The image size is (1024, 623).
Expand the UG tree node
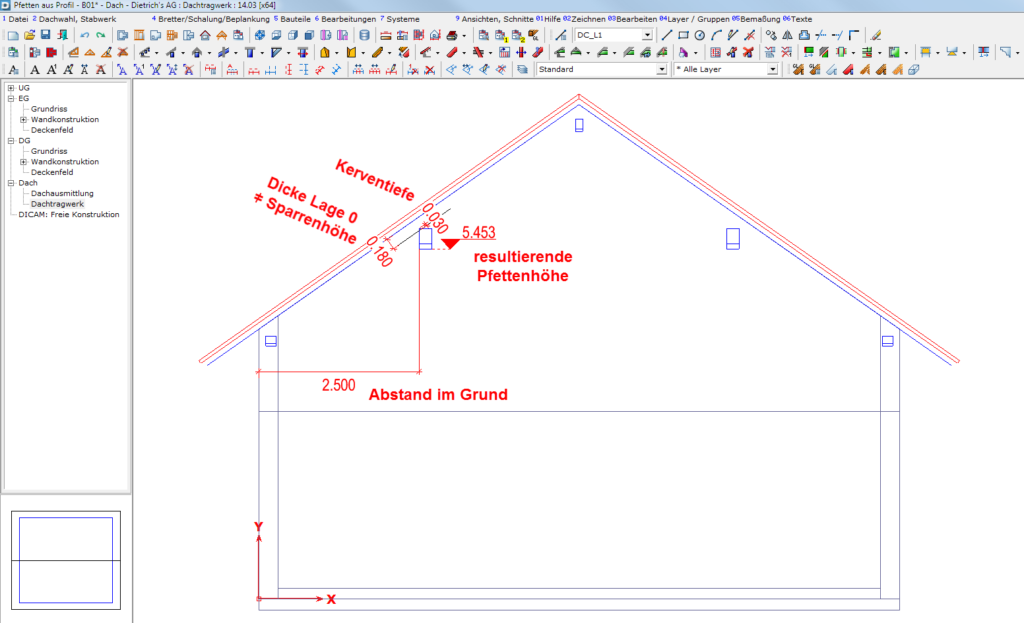click(11, 88)
